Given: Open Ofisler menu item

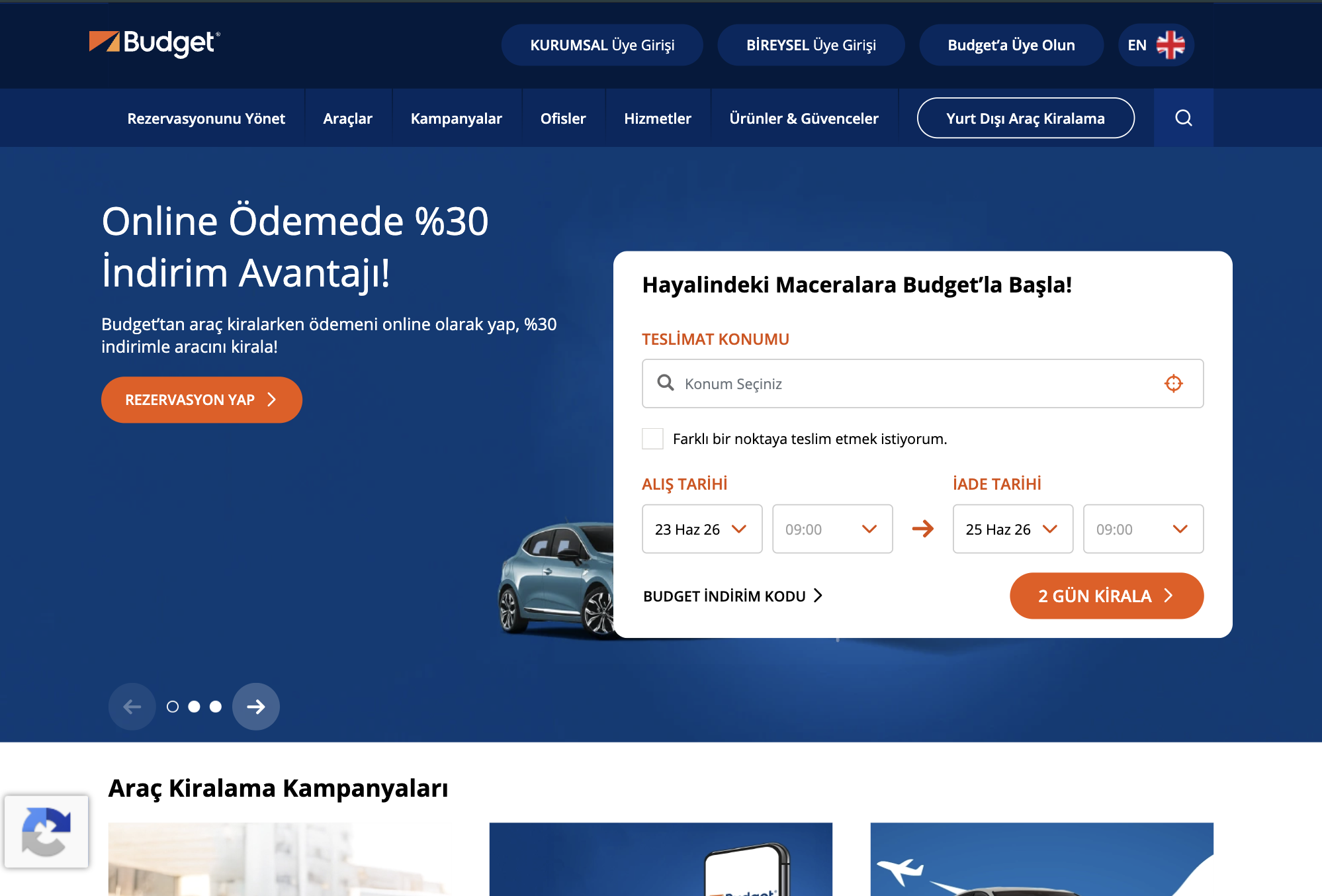Looking at the screenshot, I should (x=563, y=118).
